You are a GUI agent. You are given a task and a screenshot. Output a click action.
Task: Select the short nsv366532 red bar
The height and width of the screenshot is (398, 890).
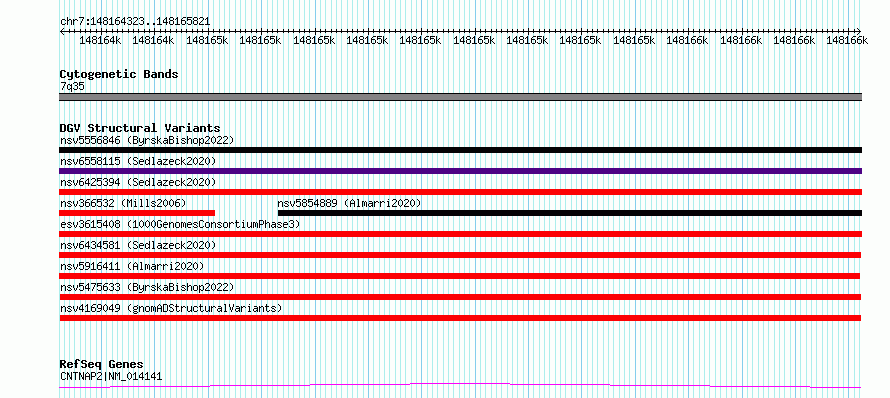(x=137, y=213)
